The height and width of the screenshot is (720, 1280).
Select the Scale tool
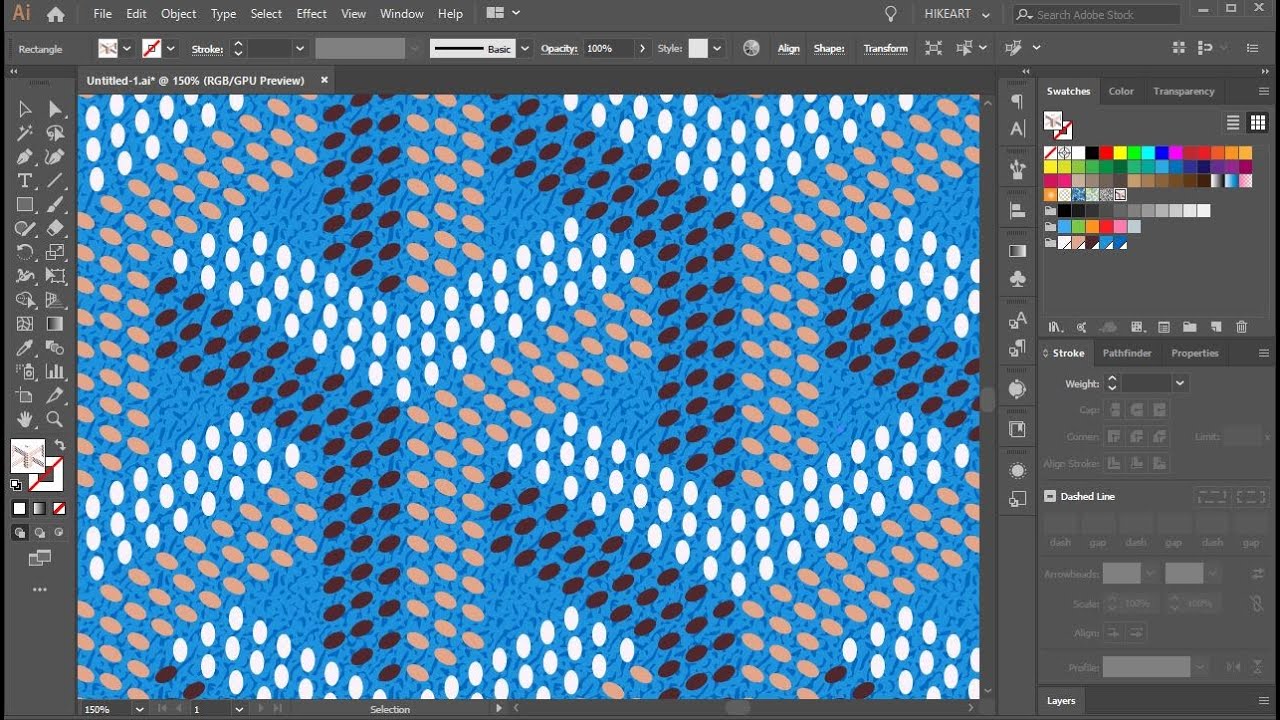[55, 253]
